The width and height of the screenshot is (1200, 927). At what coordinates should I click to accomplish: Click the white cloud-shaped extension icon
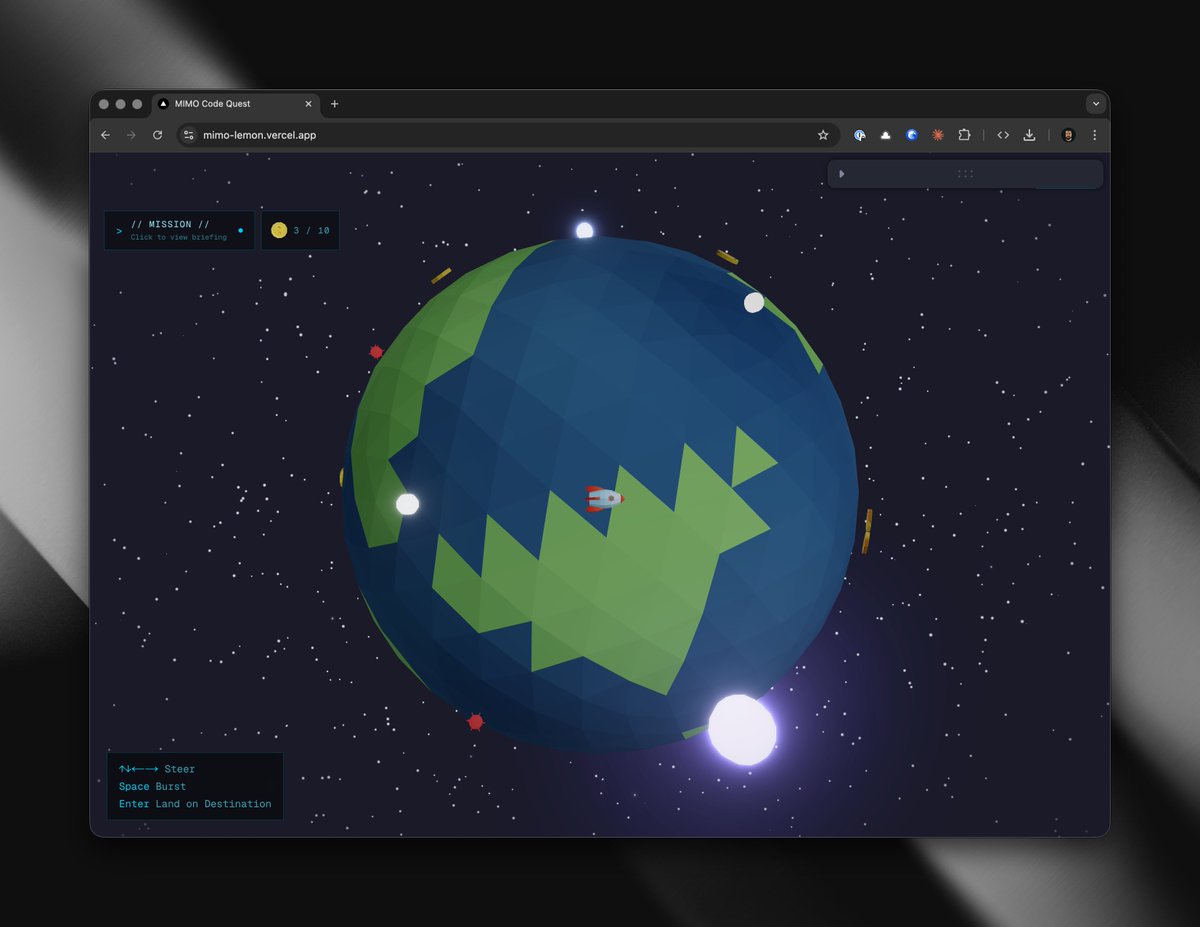(886, 135)
